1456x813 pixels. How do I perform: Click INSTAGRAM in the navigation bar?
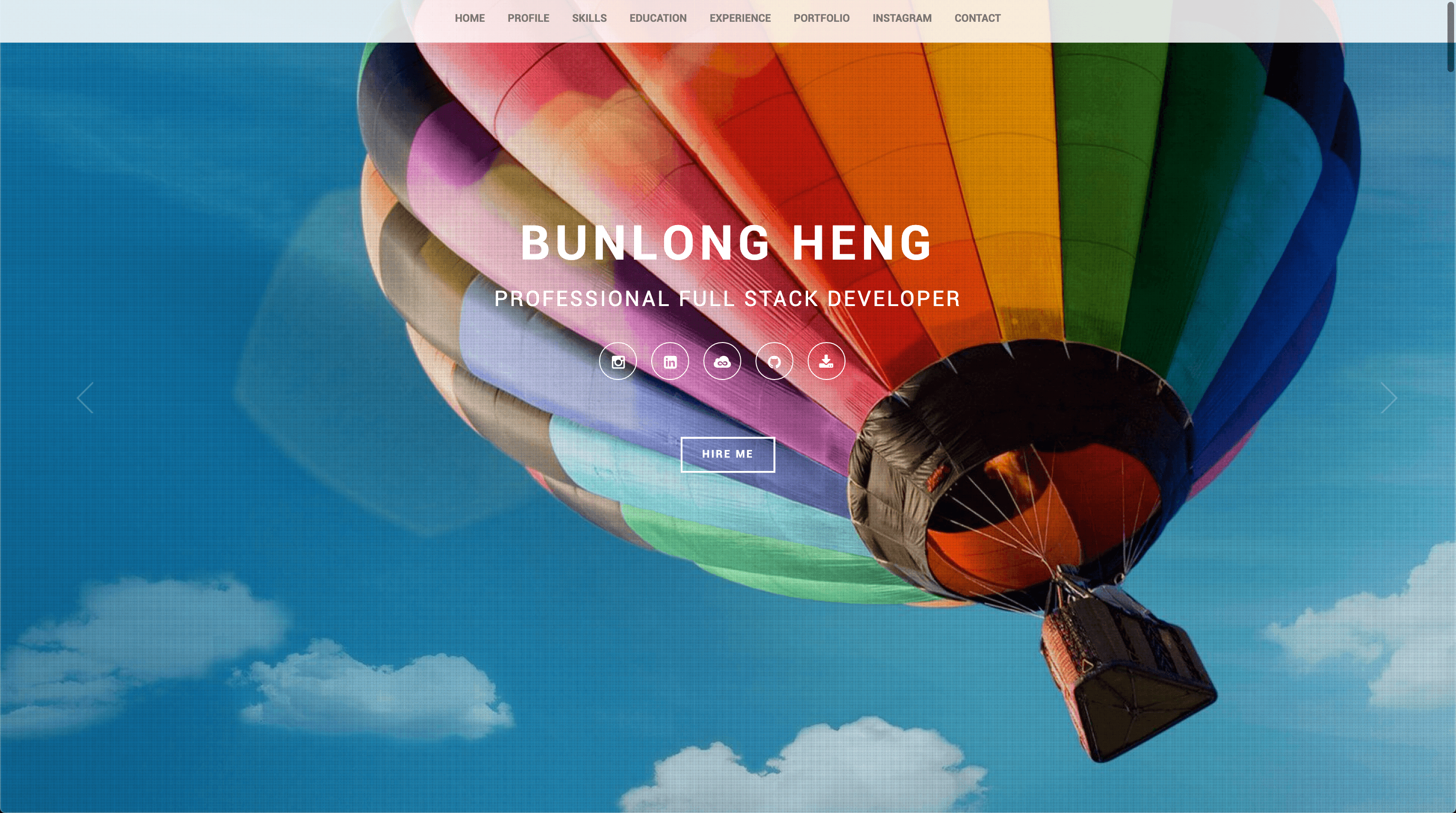pos(902,18)
